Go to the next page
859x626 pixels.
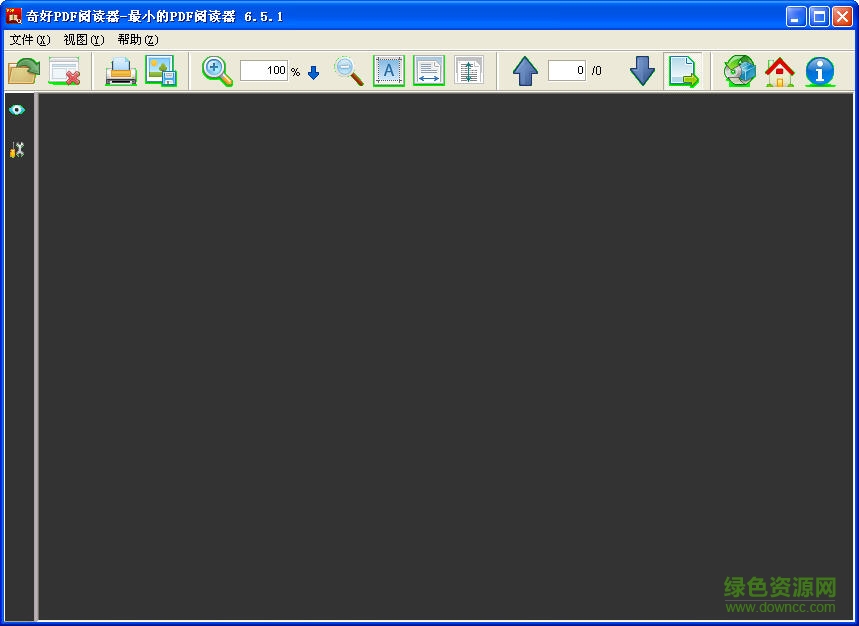(641, 70)
